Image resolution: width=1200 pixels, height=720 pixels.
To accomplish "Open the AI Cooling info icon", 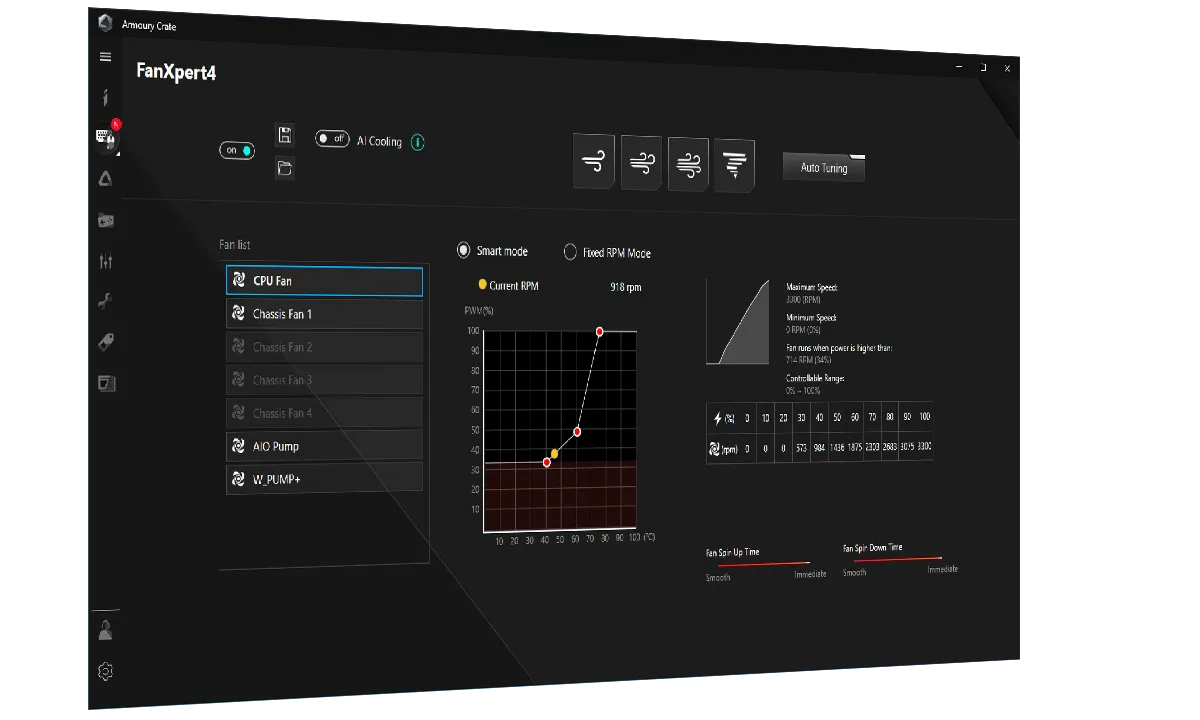I will pos(417,142).
